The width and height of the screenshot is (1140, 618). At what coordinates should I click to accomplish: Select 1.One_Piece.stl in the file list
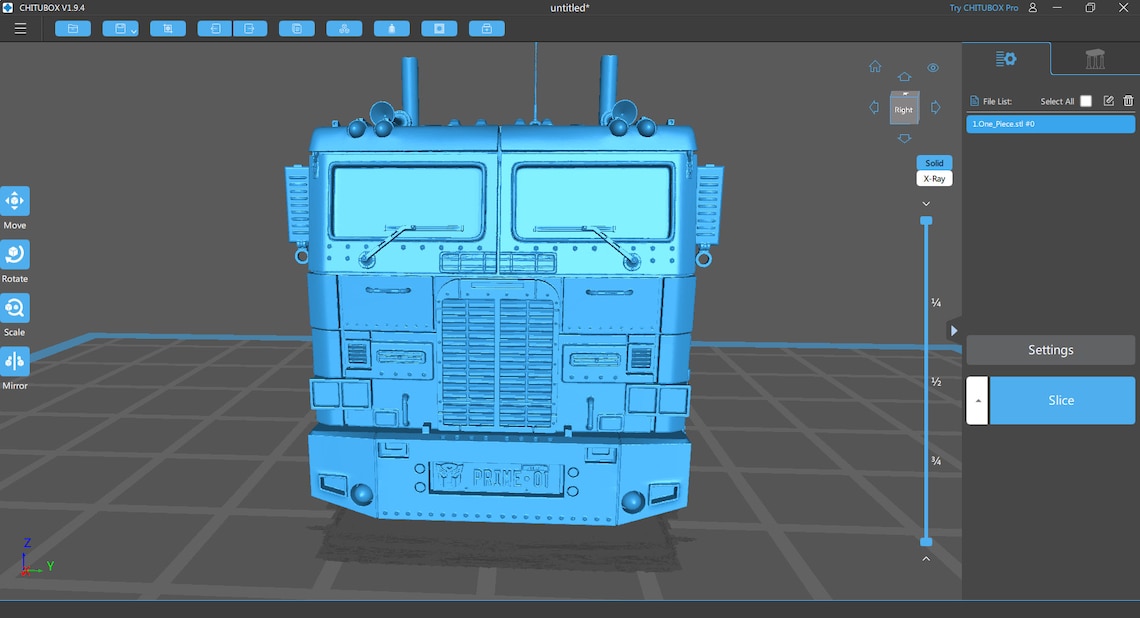click(x=1050, y=123)
